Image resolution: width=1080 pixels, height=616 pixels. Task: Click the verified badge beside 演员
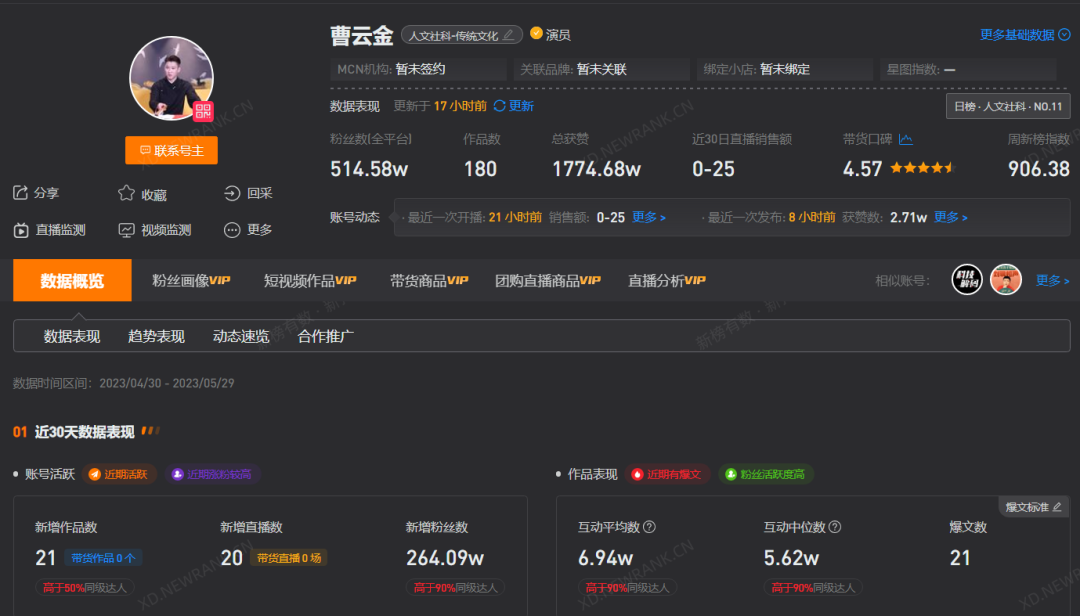point(536,33)
